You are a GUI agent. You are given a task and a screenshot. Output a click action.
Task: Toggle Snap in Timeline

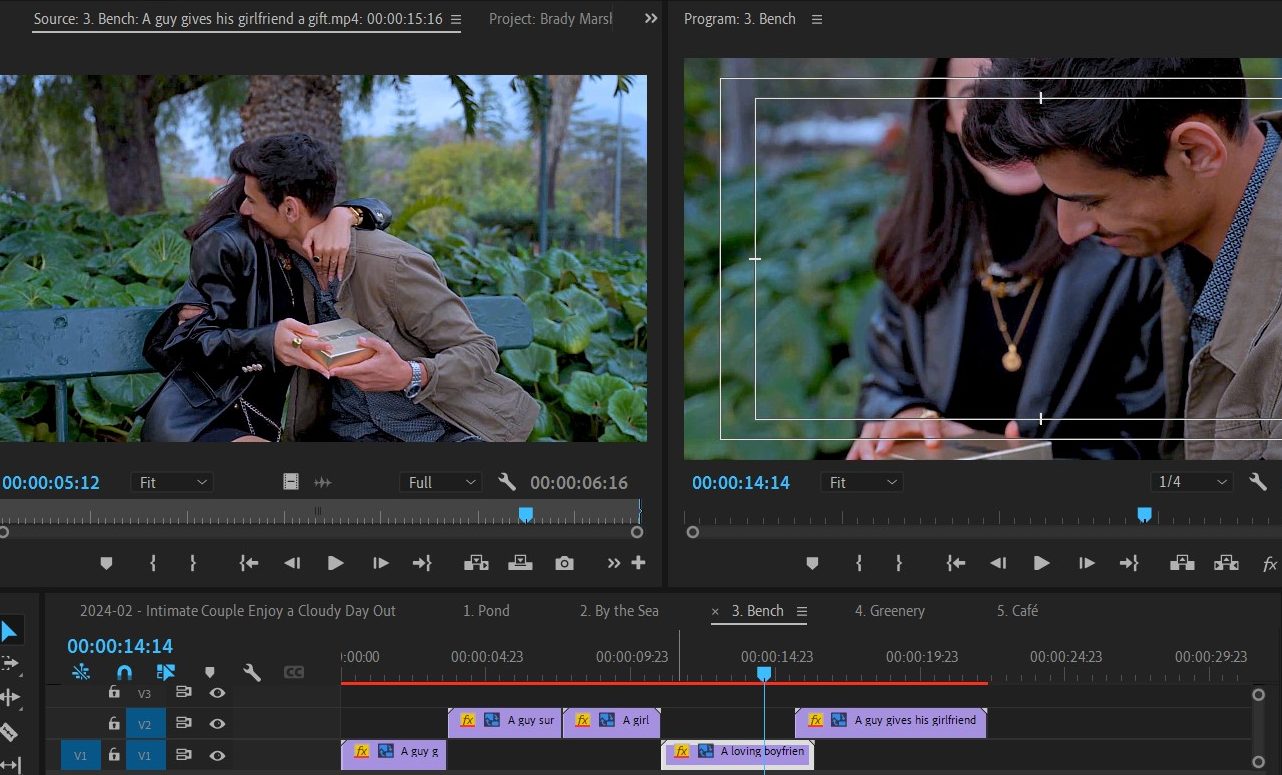click(x=124, y=673)
